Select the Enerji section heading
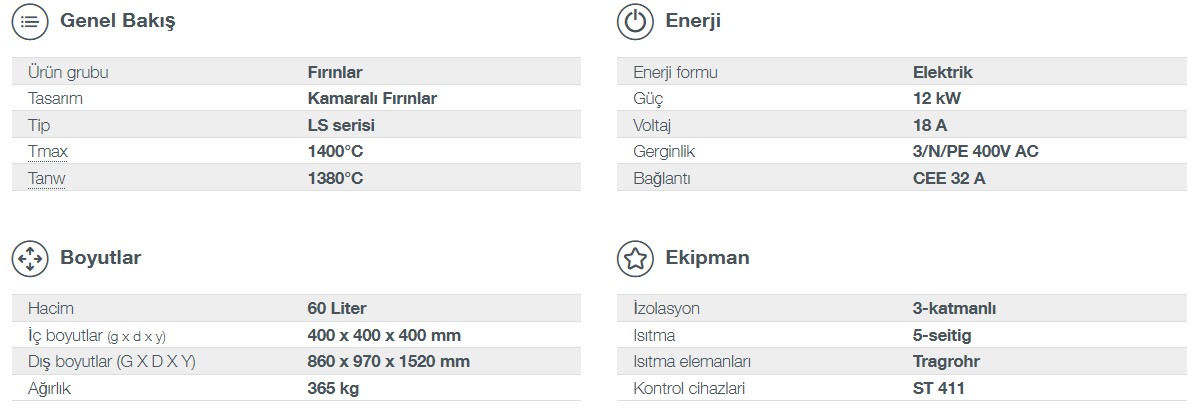 tap(693, 21)
